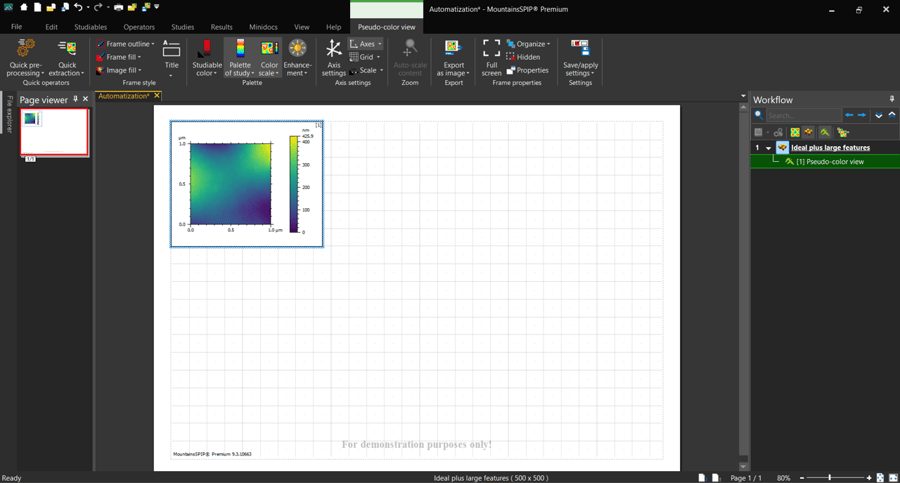This screenshot has width=900, height=483.
Task: Open the Quick pre-processing tool
Action: (x=25, y=57)
